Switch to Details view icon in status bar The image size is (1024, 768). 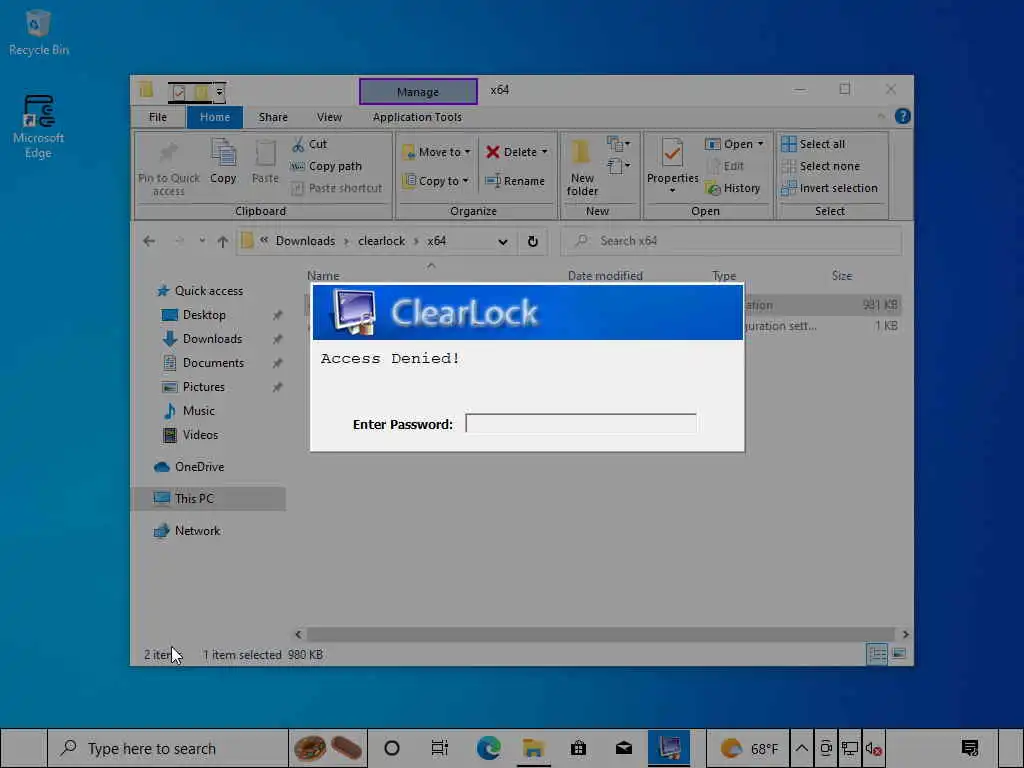click(x=876, y=654)
